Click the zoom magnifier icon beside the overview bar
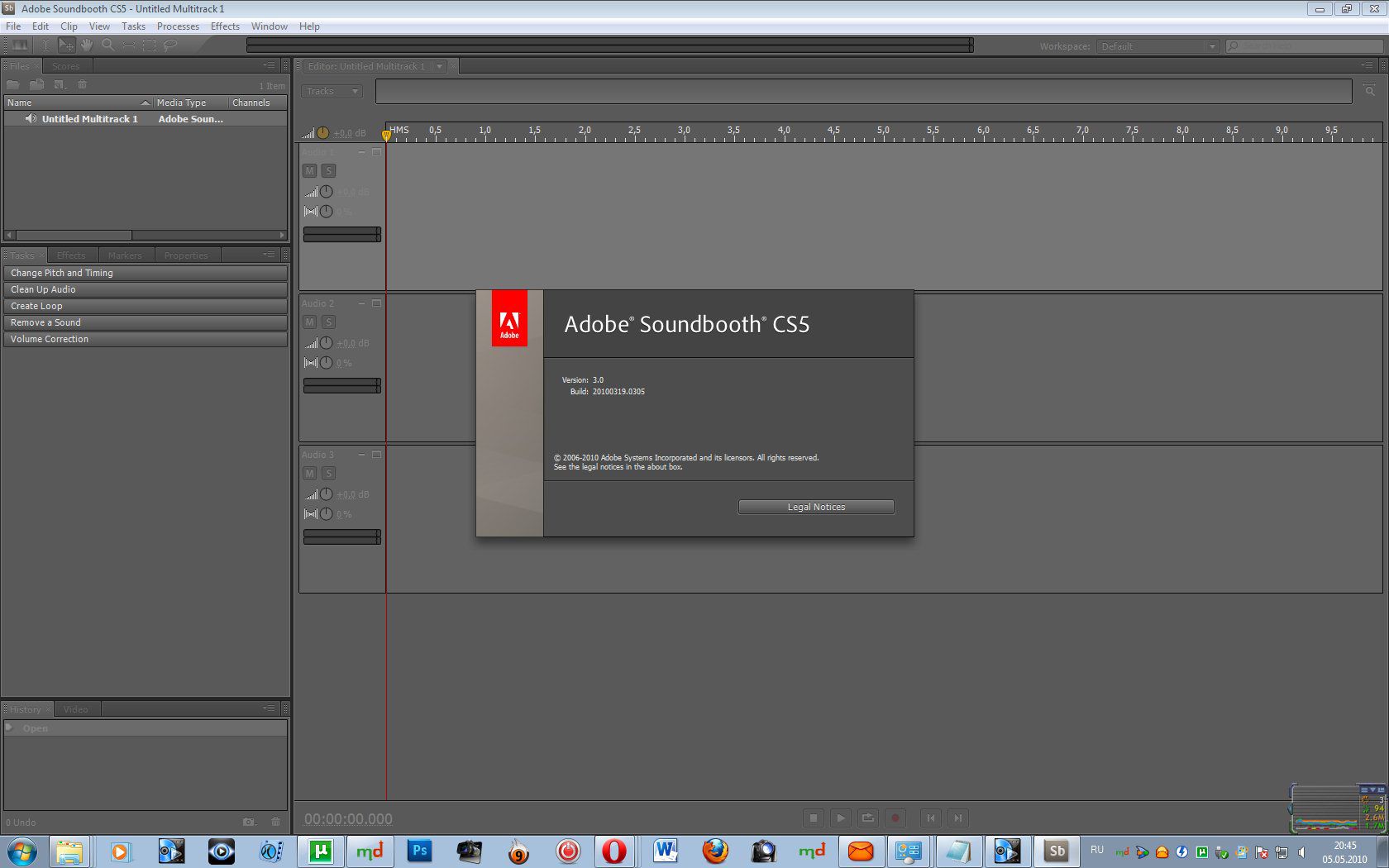The width and height of the screenshot is (1389, 868). (x=1369, y=91)
